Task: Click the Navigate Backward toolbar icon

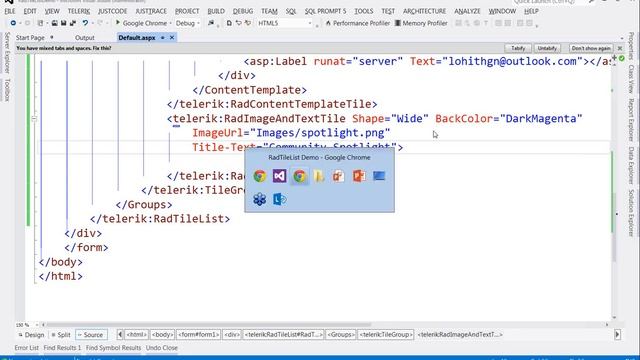Action: click(13, 23)
